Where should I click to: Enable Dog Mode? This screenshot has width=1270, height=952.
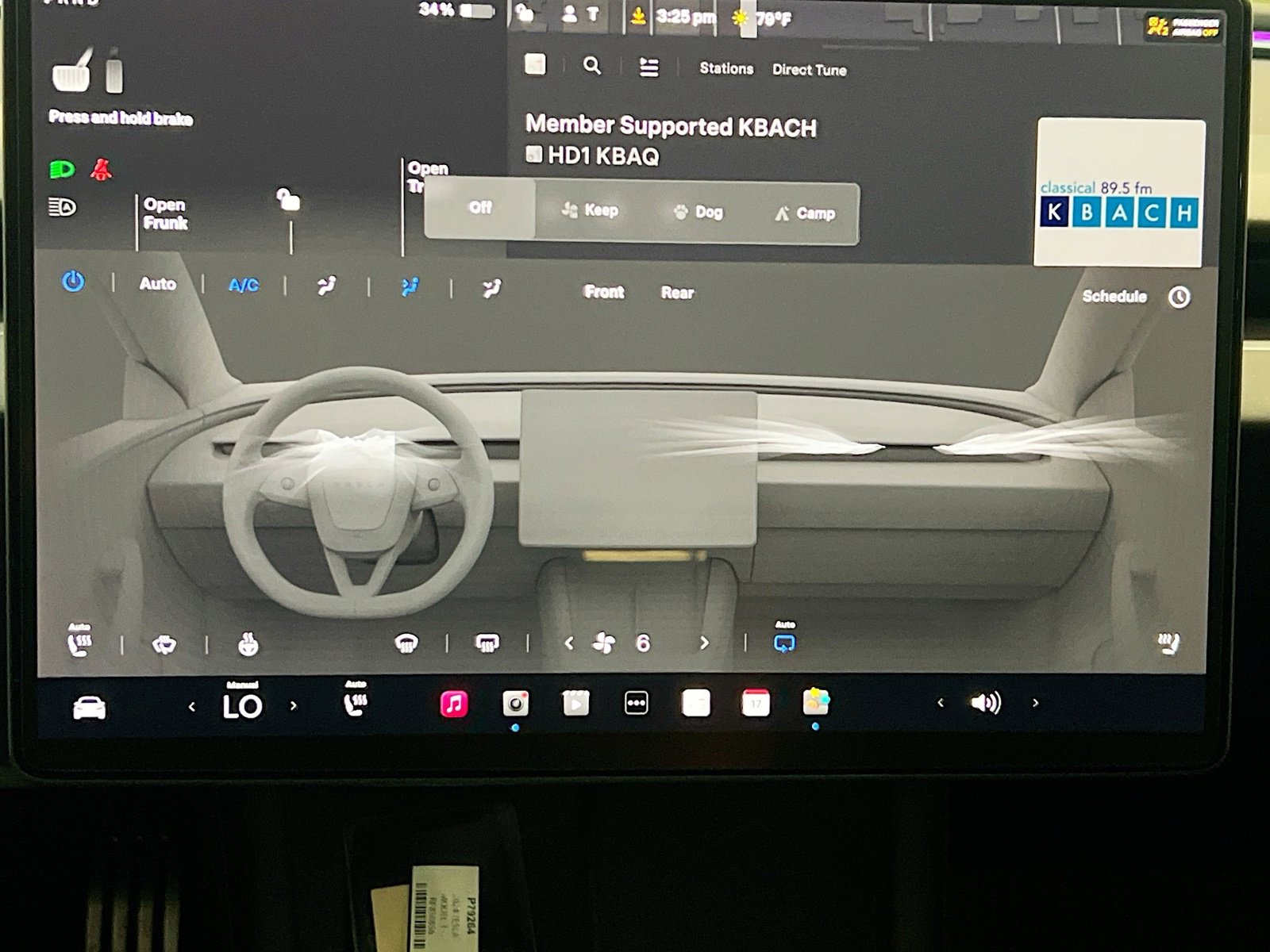pyautogui.click(x=698, y=213)
